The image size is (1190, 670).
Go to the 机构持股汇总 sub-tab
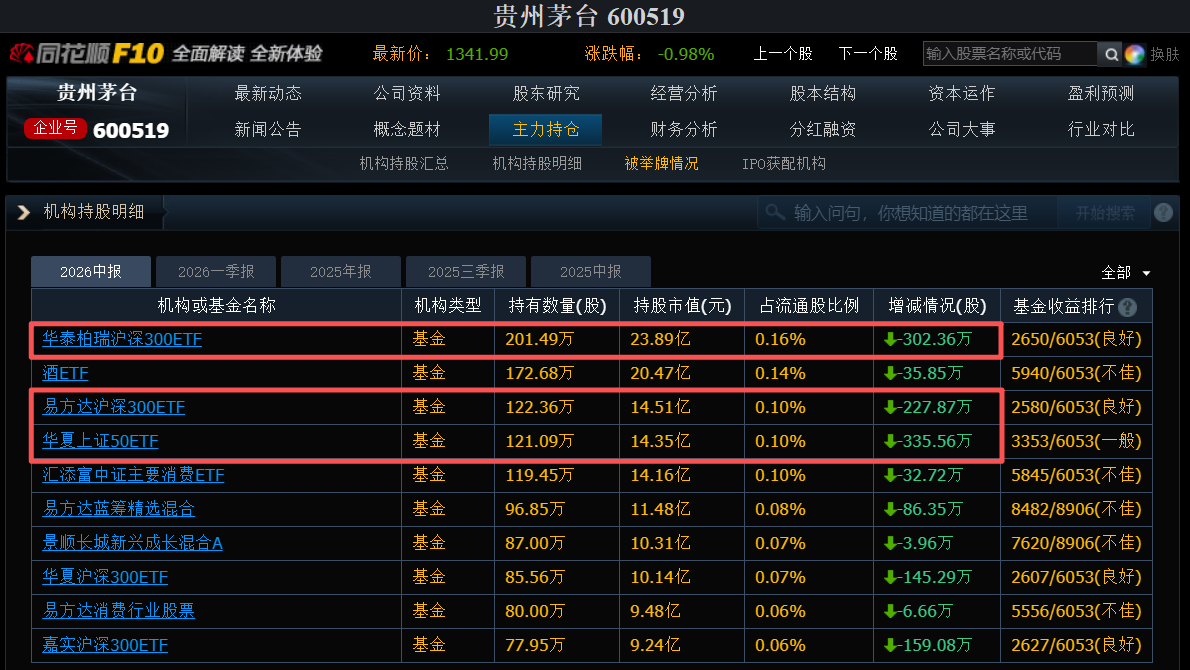click(404, 164)
